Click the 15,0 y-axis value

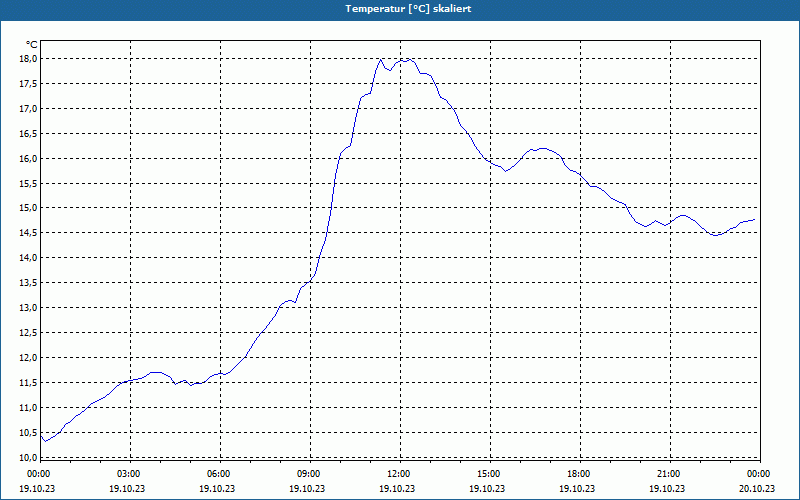(x=28, y=208)
